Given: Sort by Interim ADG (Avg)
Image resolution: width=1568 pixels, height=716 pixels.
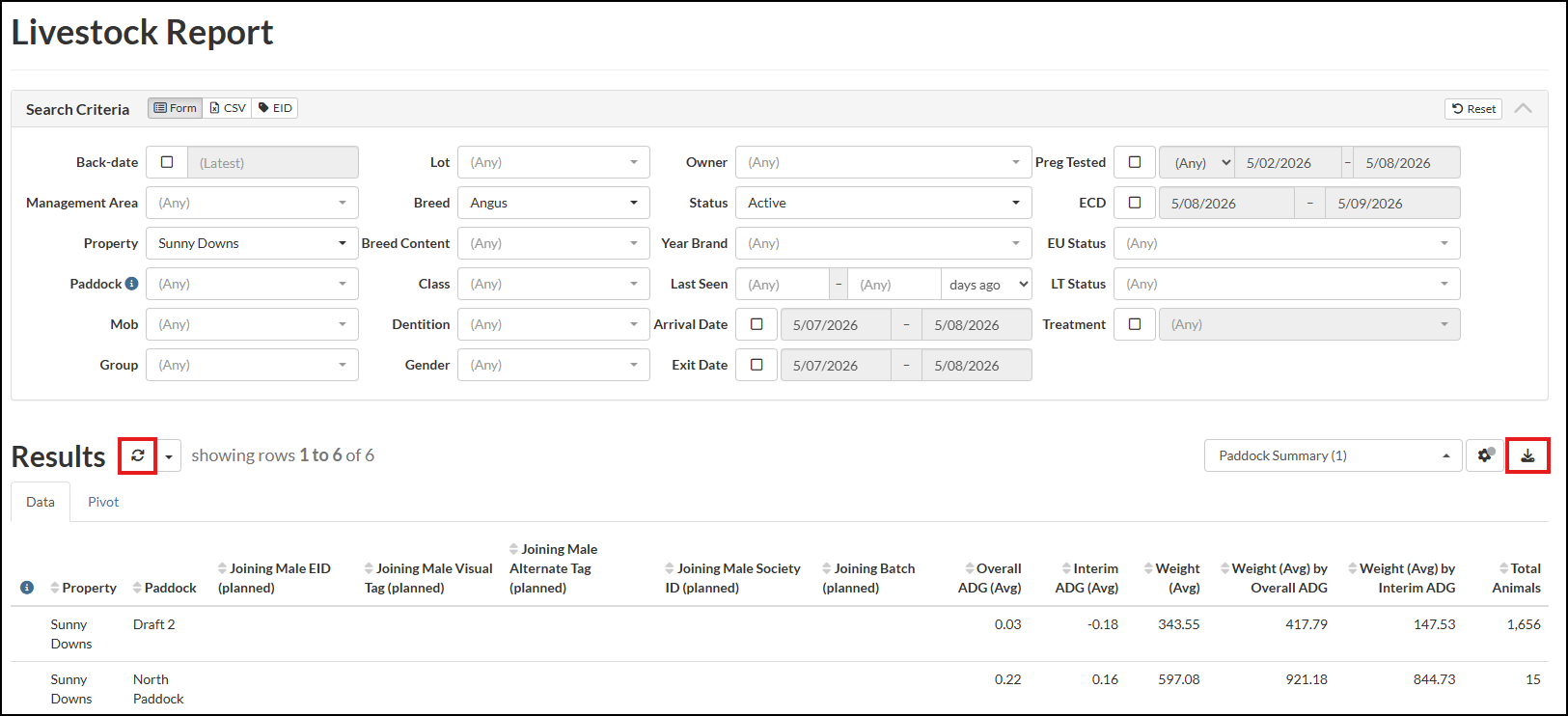Looking at the screenshot, I should (1087, 578).
